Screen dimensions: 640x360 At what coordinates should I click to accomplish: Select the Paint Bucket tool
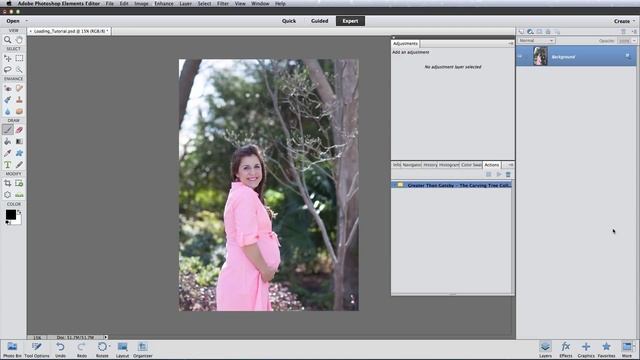tap(7, 141)
